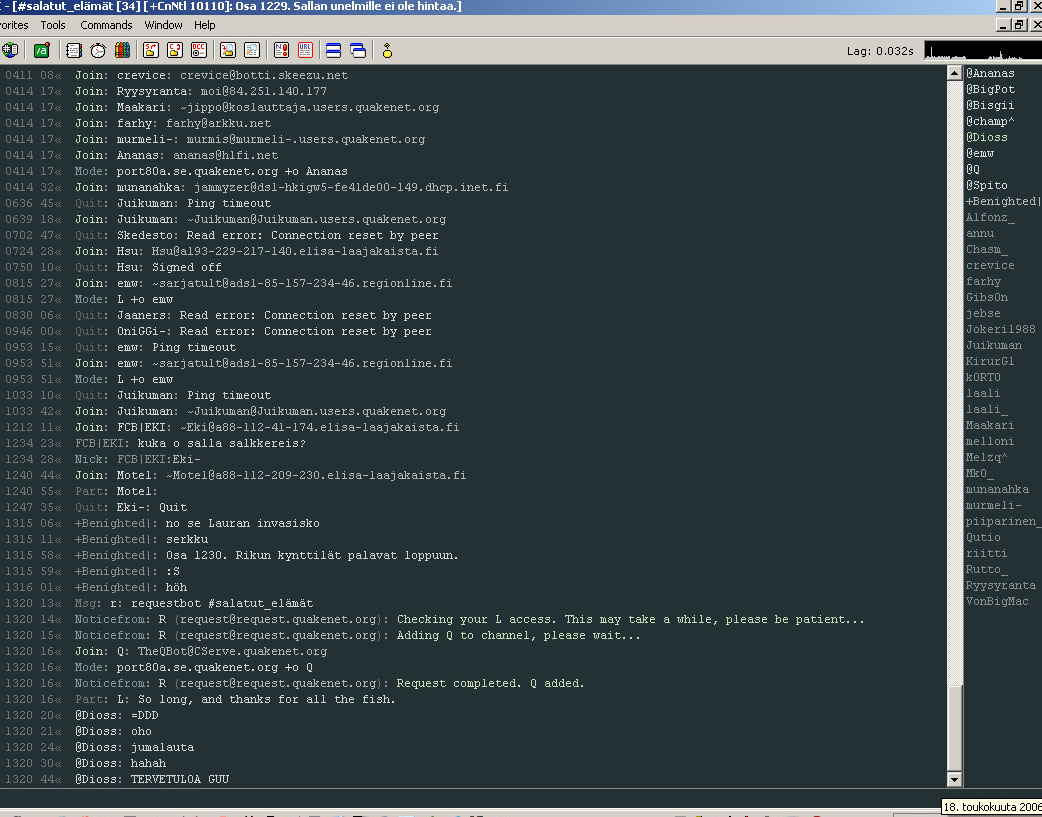Viewport: 1042px width, 817px height.
Task: Select @Ananas in the nick list
Action: [990, 73]
